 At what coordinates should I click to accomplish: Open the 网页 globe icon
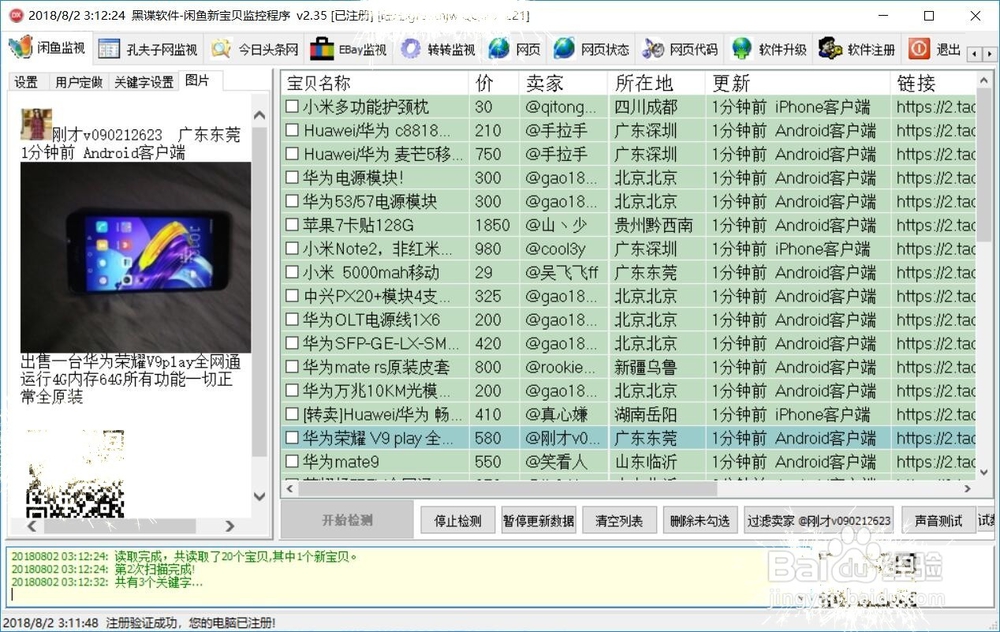499,49
